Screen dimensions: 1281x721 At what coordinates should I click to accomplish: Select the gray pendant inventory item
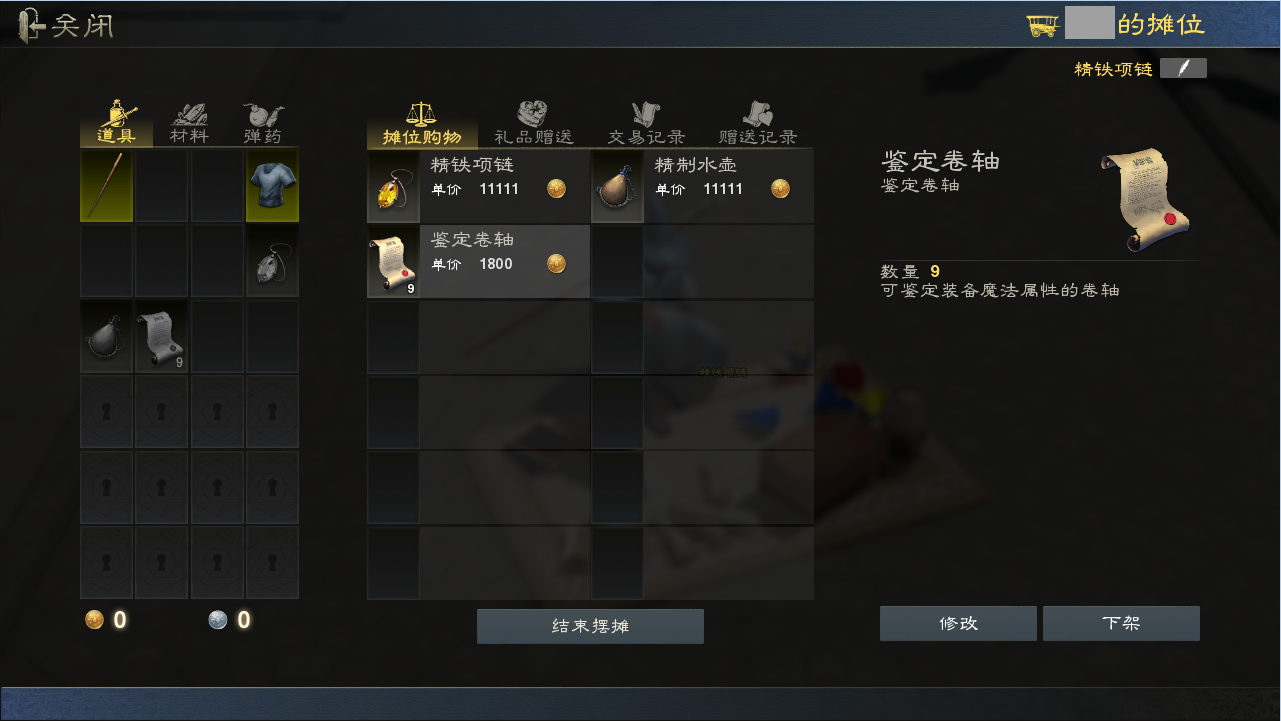click(272, 261)
